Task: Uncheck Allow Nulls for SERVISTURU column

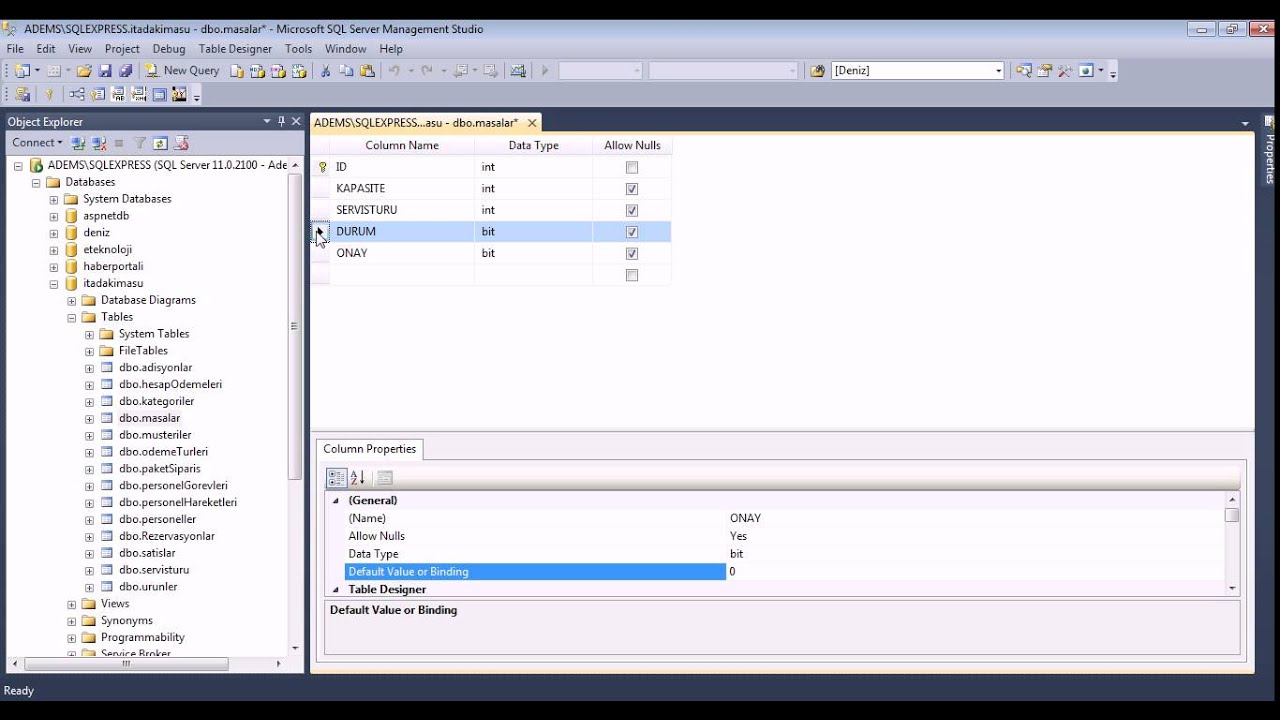Action: 632,210
